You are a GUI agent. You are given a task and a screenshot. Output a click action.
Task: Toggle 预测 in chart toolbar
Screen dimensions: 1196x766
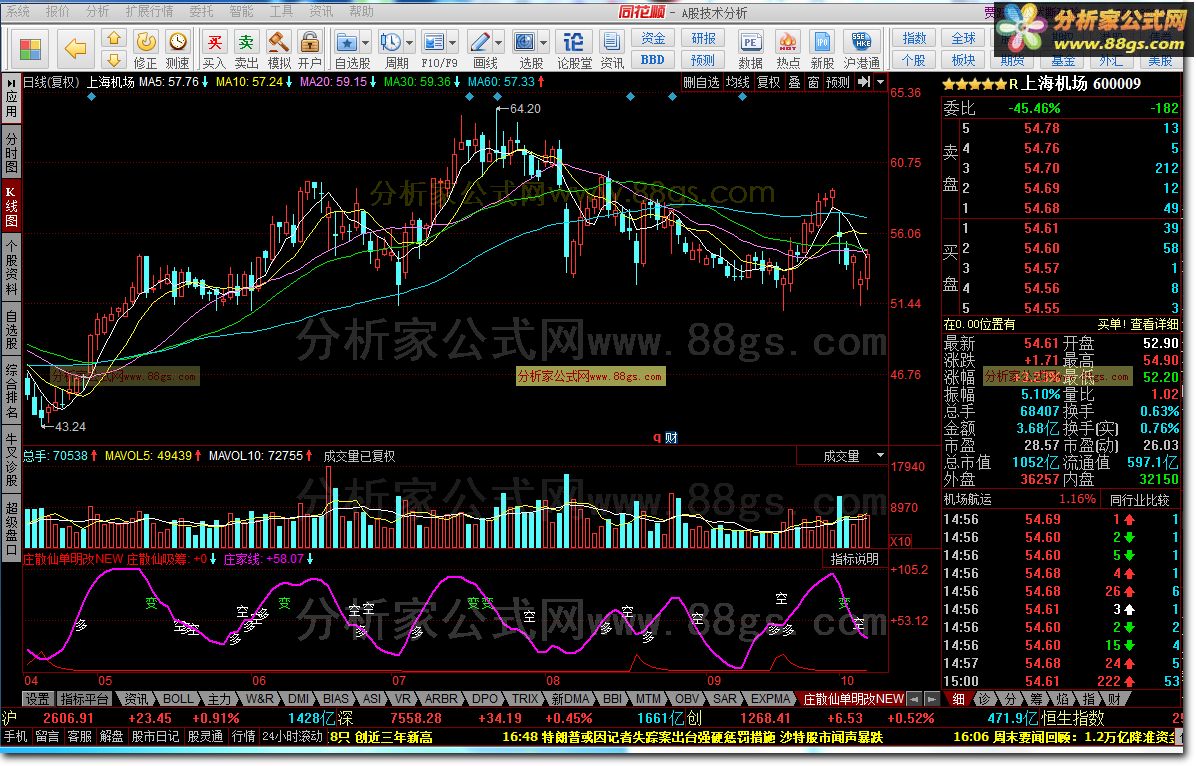point(838,82)
